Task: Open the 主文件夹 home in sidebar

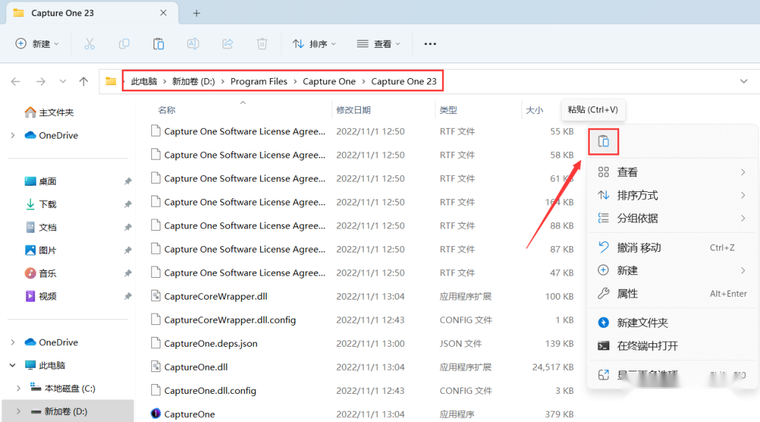Action: [x=49, y=112]
